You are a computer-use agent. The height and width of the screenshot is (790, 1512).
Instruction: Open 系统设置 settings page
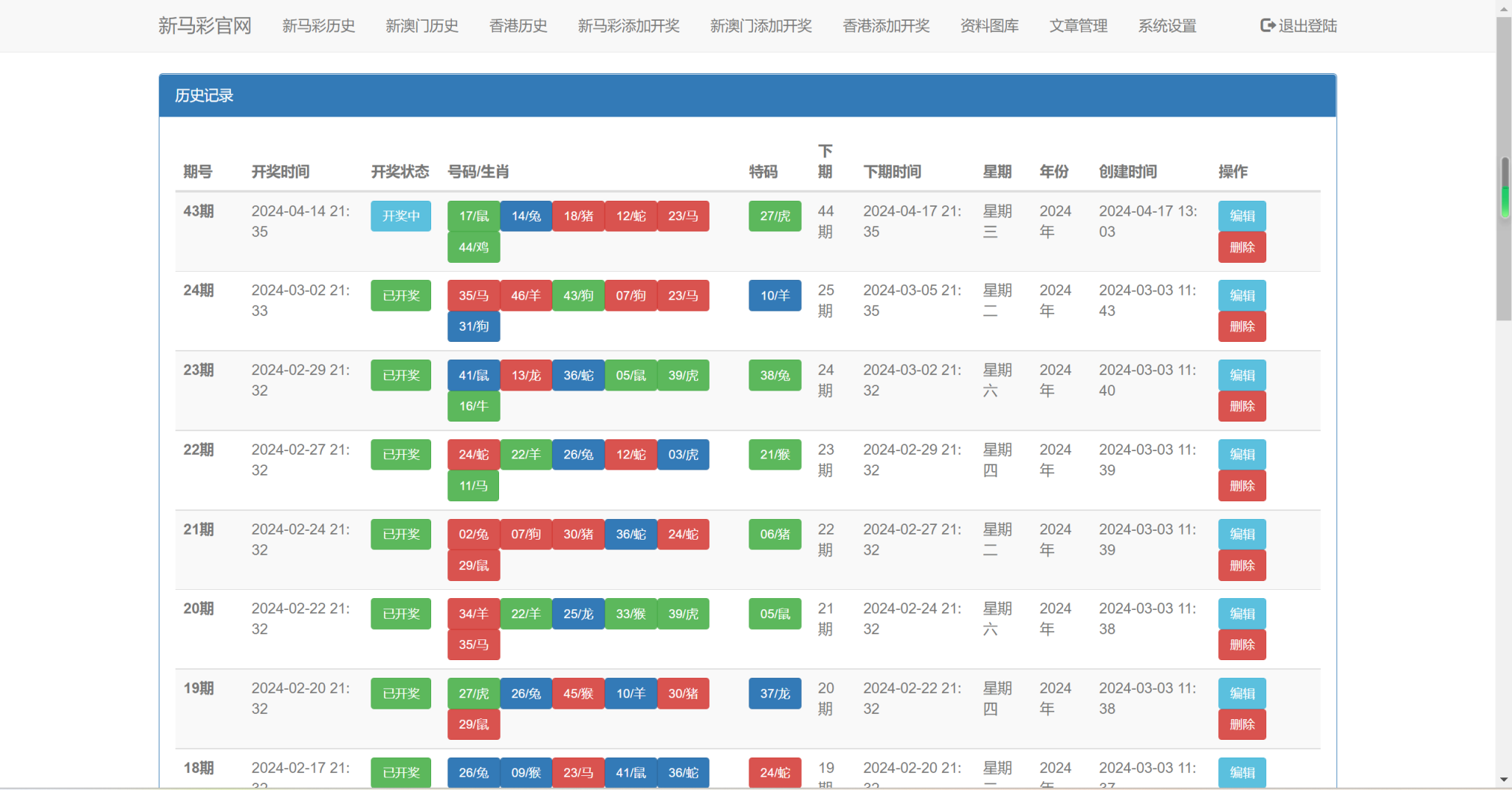[1166, 26]
